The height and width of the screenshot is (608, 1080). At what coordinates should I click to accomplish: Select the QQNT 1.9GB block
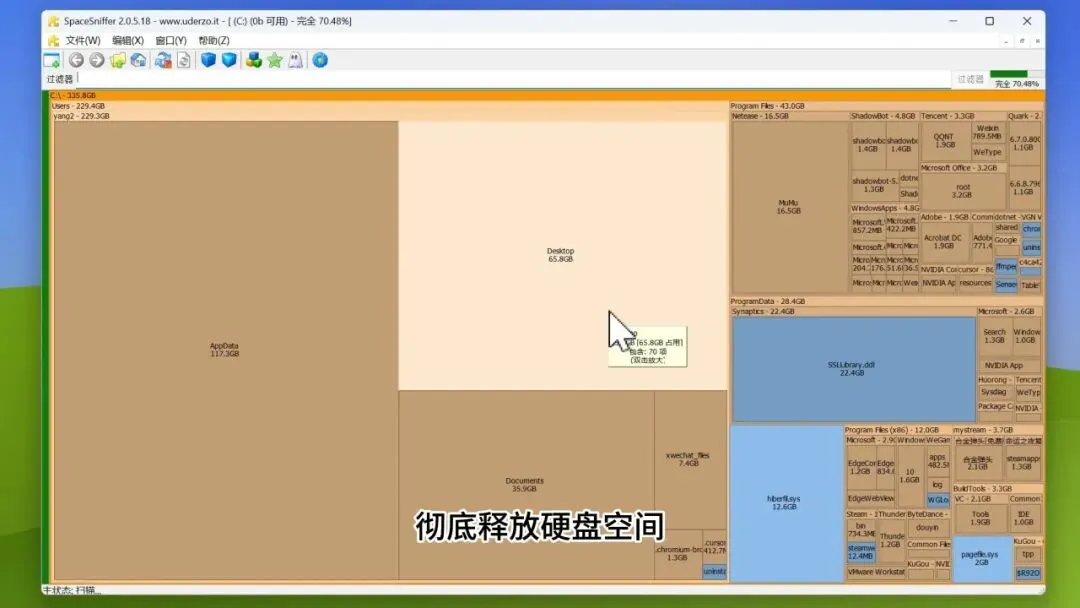coord(944,140)
